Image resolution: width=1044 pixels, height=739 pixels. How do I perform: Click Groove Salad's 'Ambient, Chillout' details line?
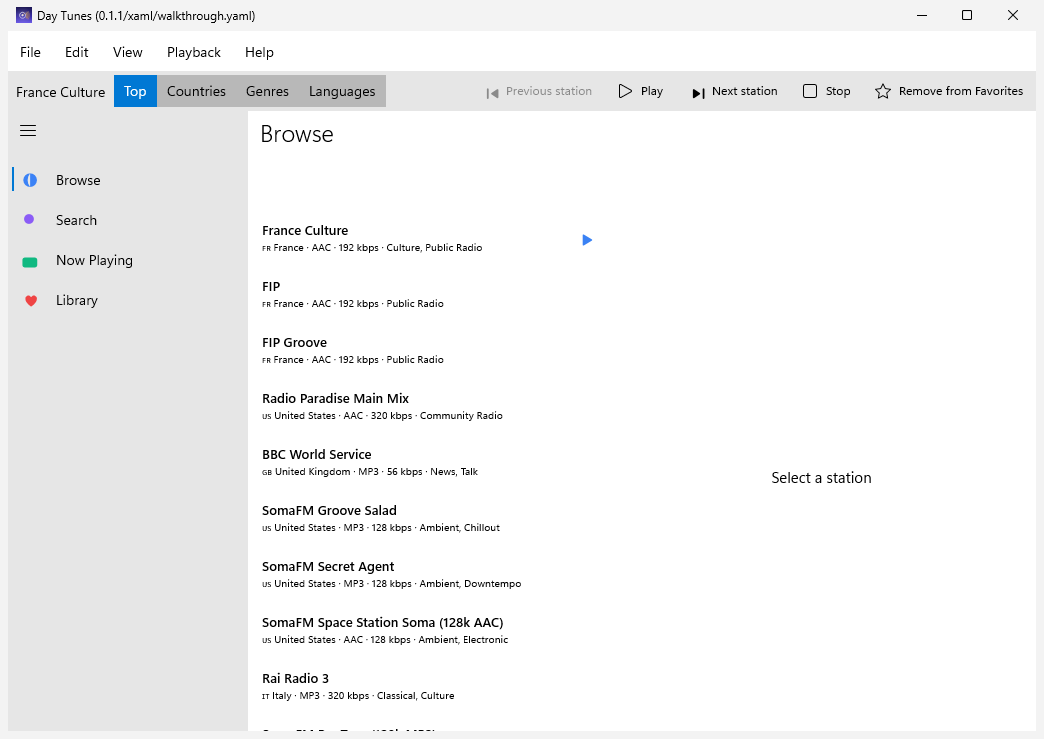[x=381, y=527]
